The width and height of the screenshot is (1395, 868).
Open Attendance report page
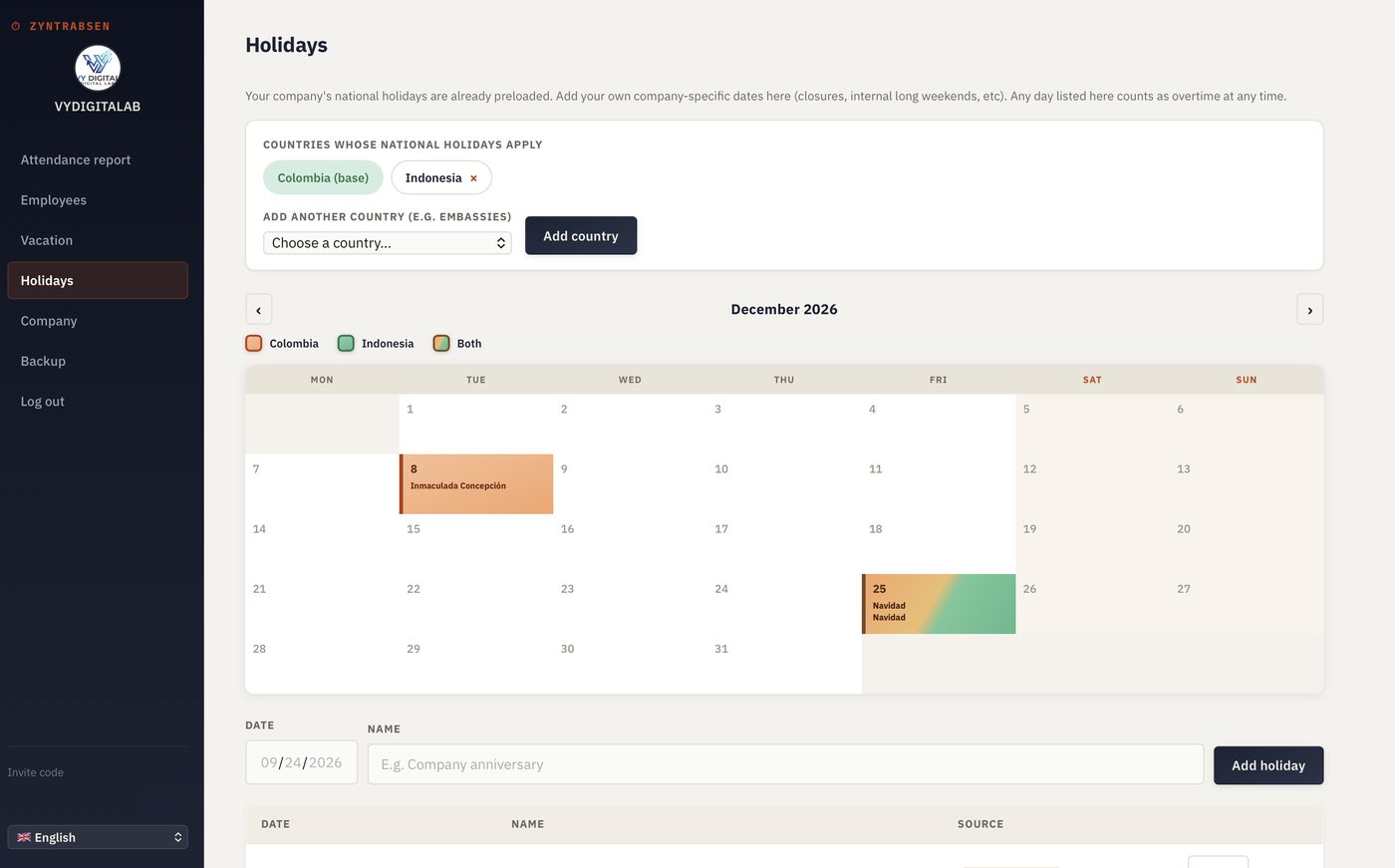point(98,159)
